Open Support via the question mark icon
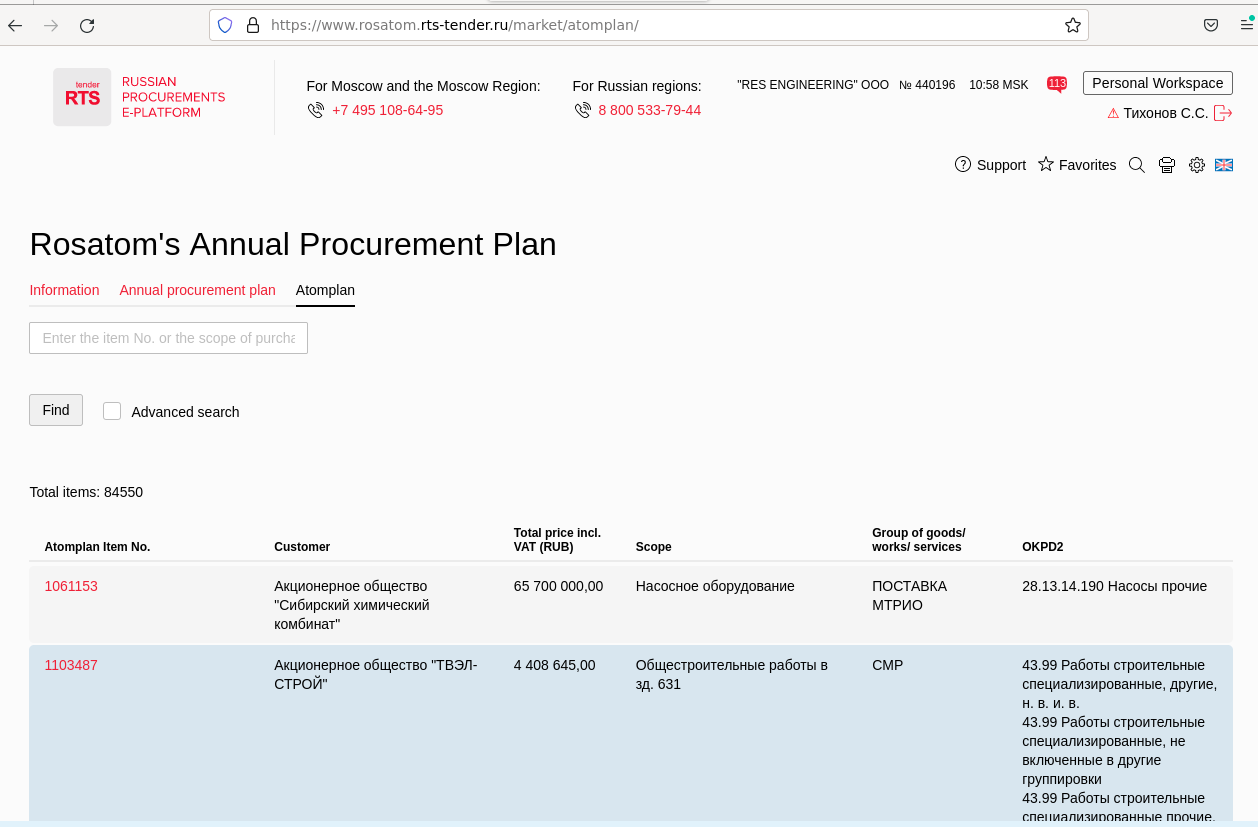Screen dimensions: 1258x827 (963, 165)
